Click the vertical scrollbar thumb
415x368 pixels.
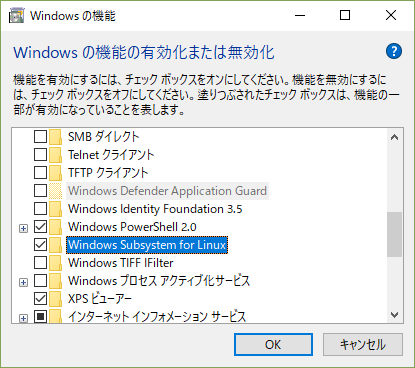point(395,234)
